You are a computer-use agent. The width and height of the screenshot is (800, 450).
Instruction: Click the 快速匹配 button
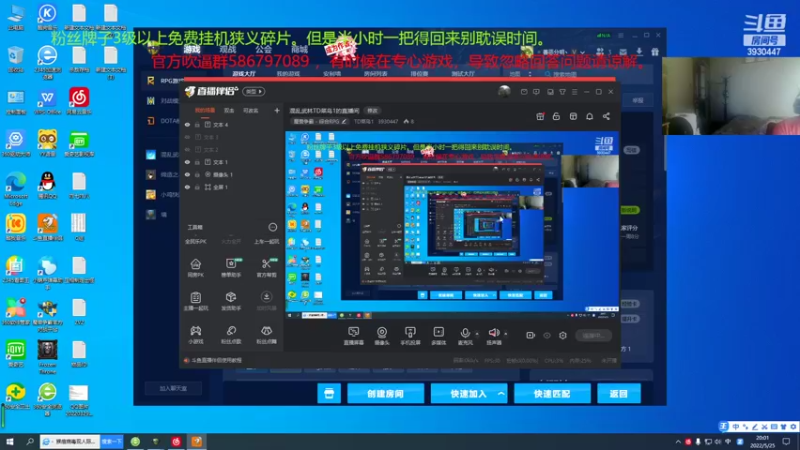pos(552,394)
